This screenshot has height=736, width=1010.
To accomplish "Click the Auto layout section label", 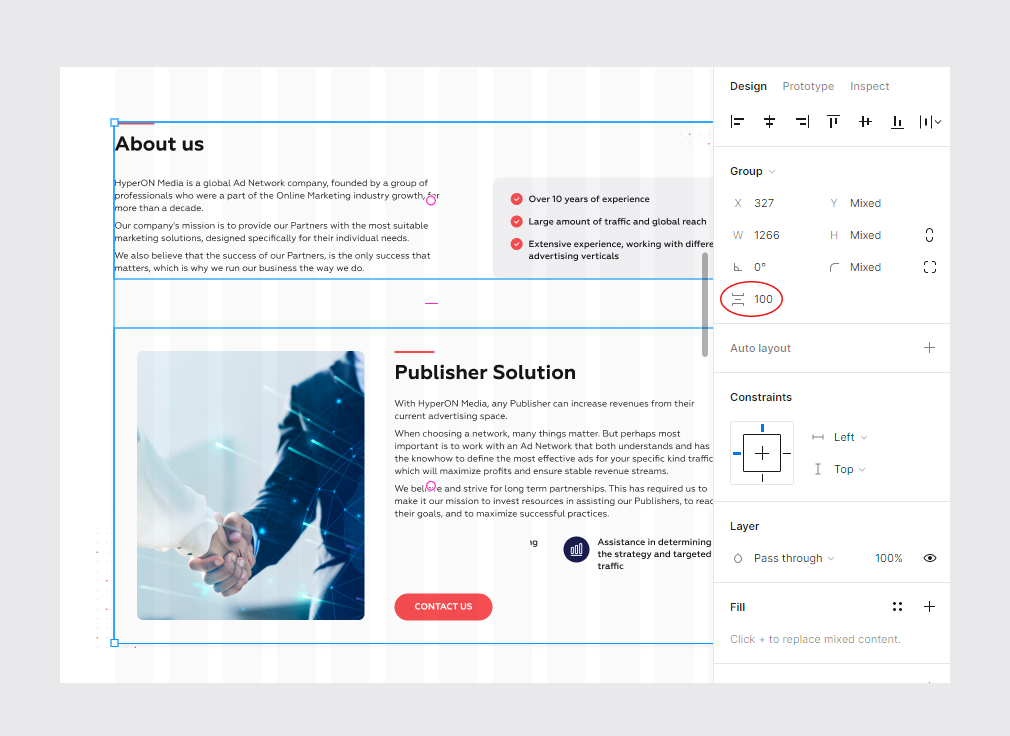I will point(760,348).
